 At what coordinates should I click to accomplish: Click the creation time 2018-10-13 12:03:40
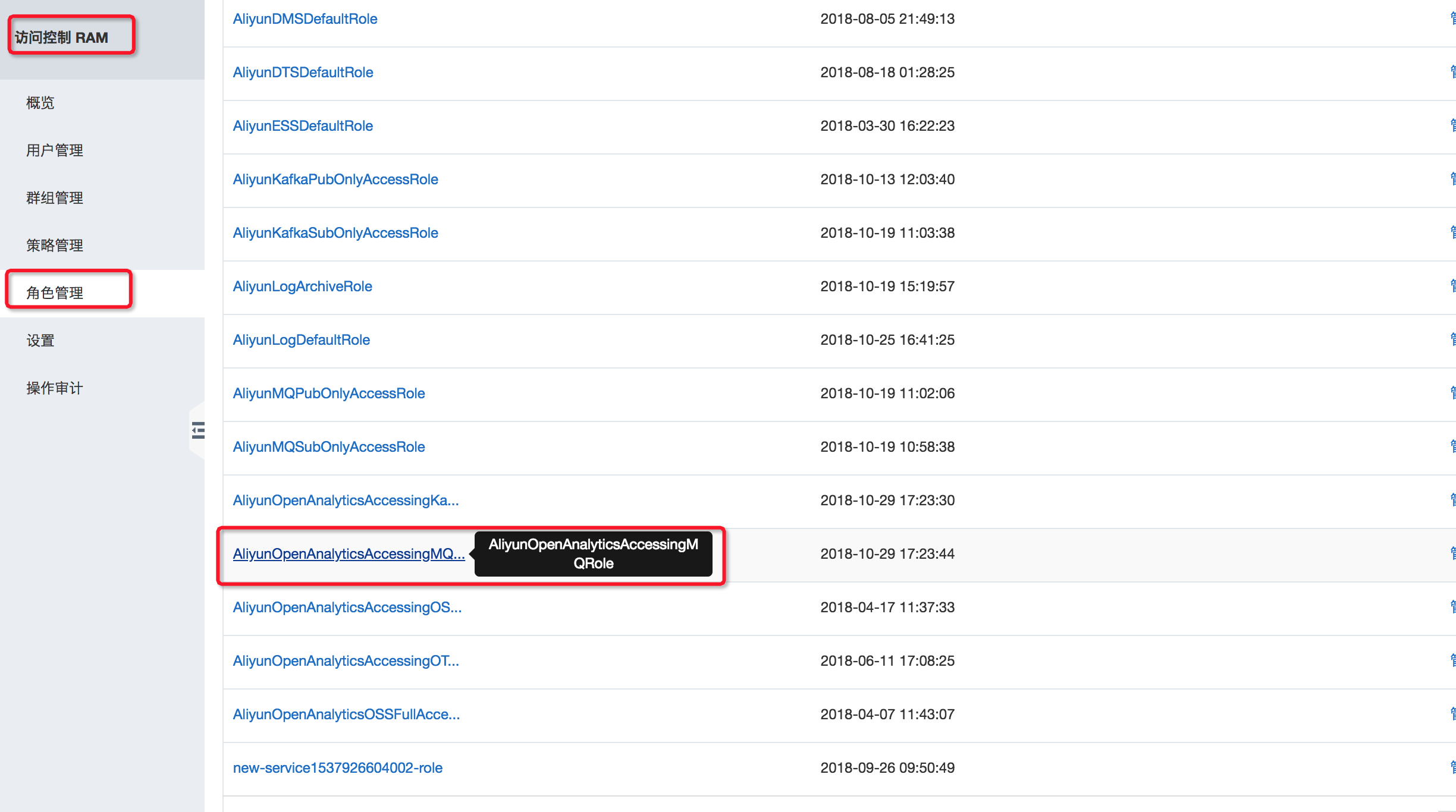[887, 180]
